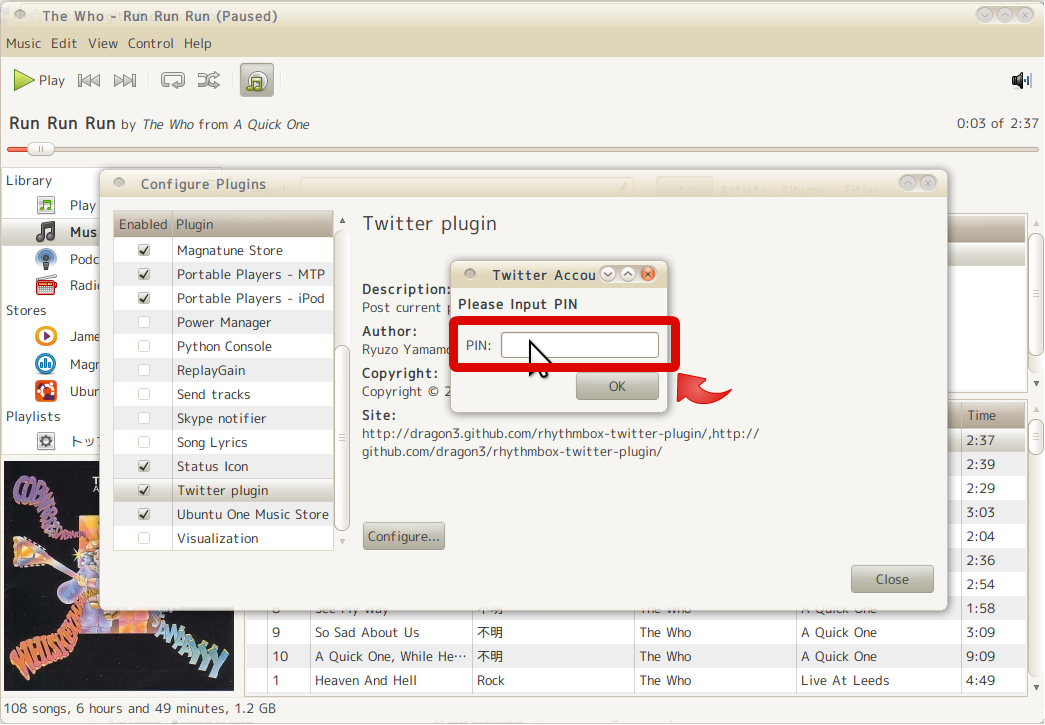Open the Magnatune store icon
This screenshot has height=725, width=1045.
tap(45, 364)
